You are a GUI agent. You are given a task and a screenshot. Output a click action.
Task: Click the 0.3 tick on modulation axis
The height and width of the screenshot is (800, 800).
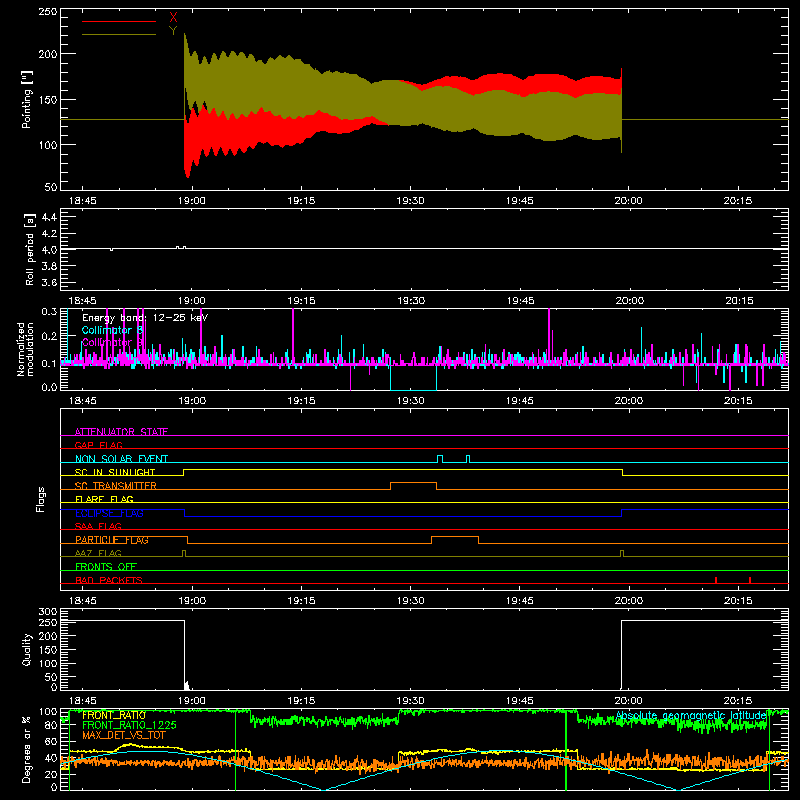tap(49, 311)
